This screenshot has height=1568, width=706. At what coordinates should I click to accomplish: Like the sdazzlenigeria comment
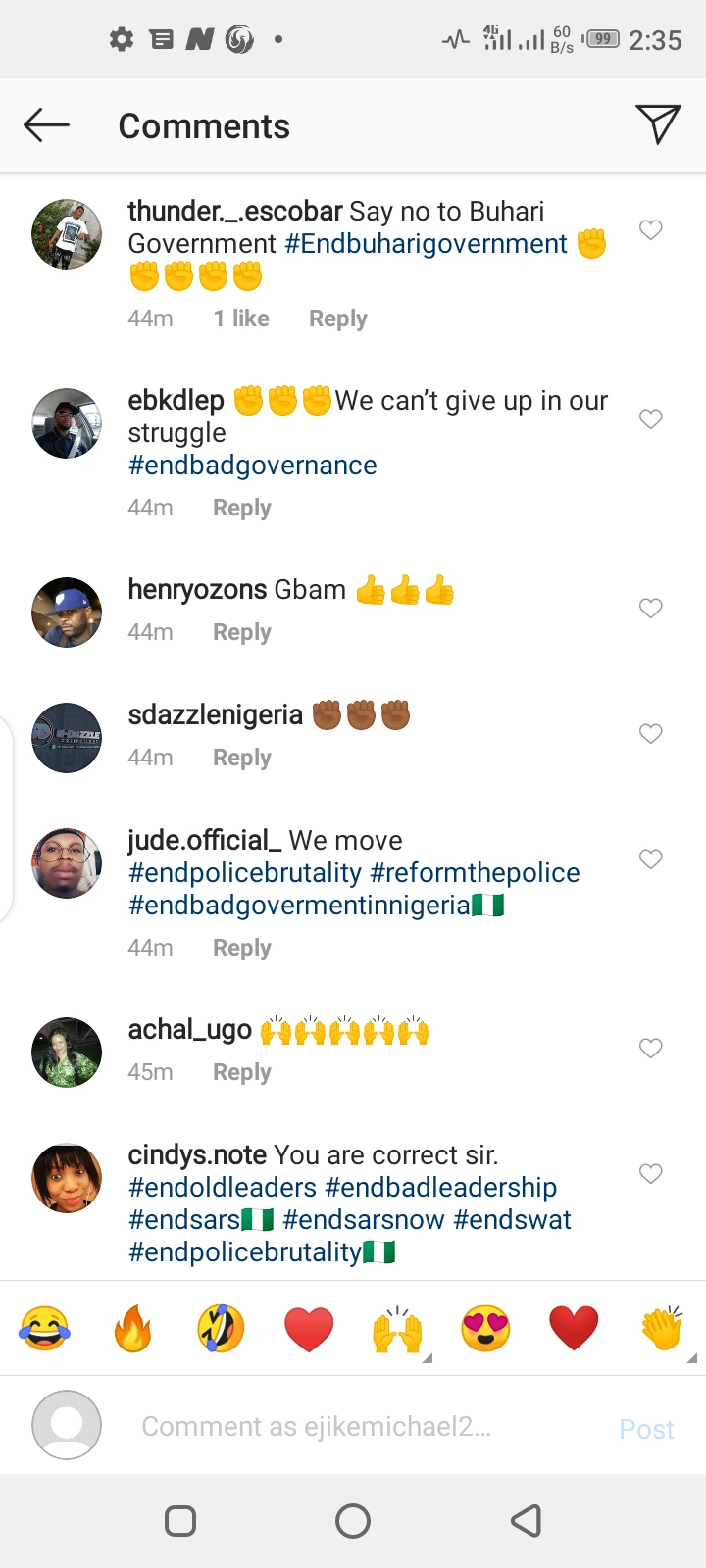click(651, 734)
